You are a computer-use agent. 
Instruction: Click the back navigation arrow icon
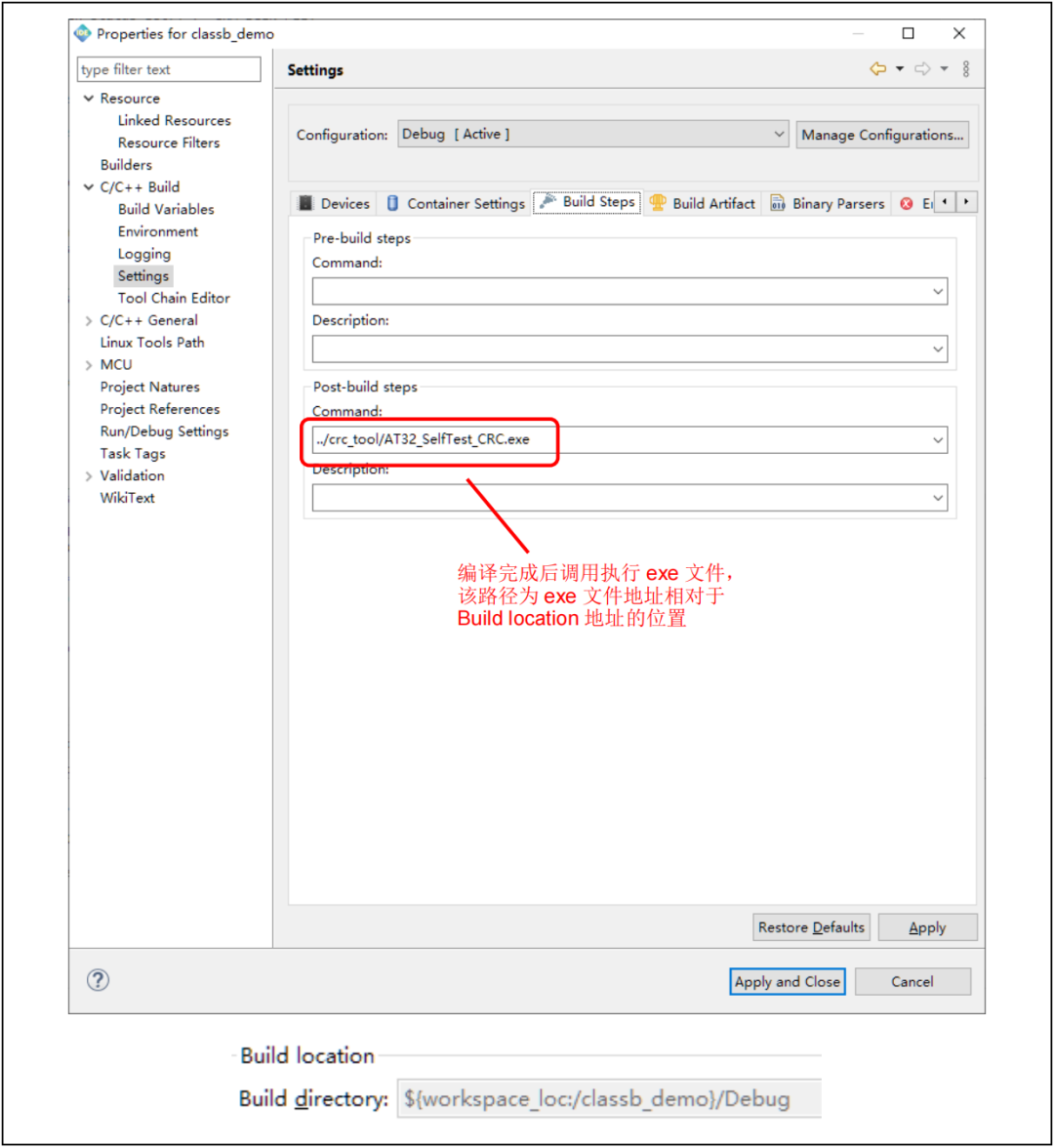[x=877, y=68]
